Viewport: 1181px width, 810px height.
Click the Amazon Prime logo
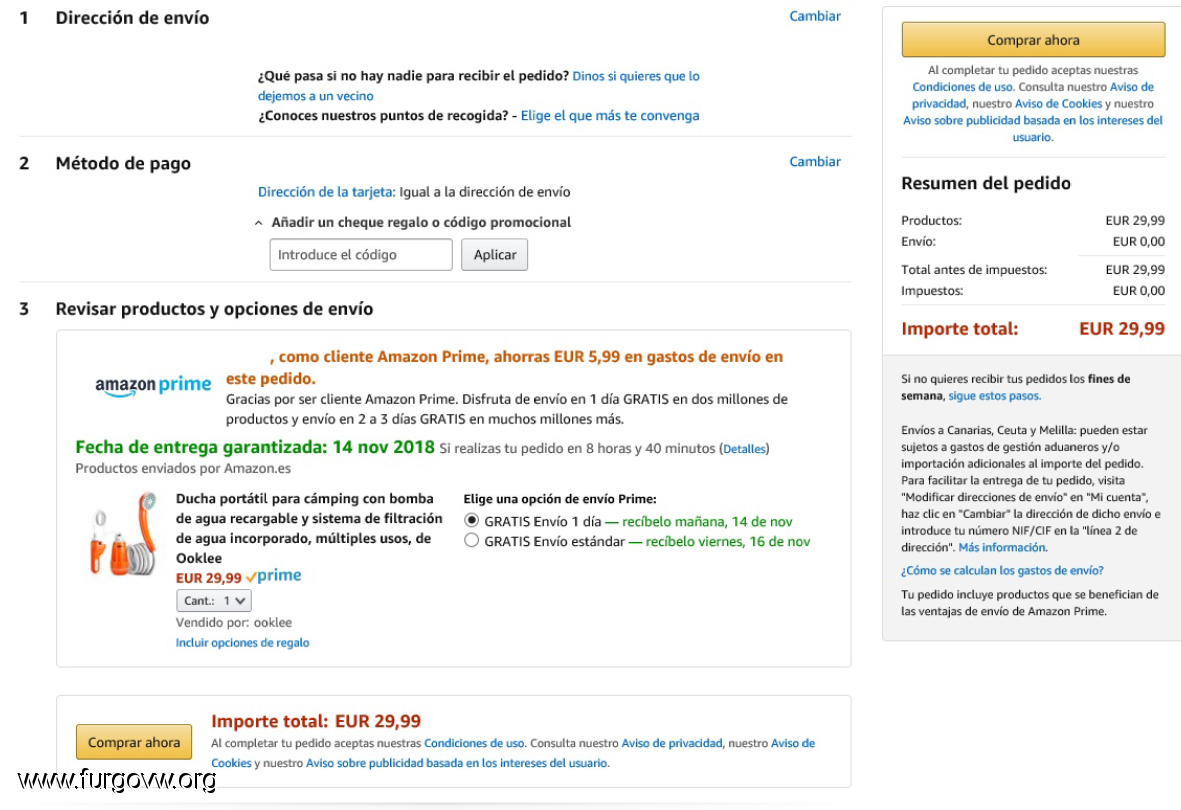(x=153, y=385)
